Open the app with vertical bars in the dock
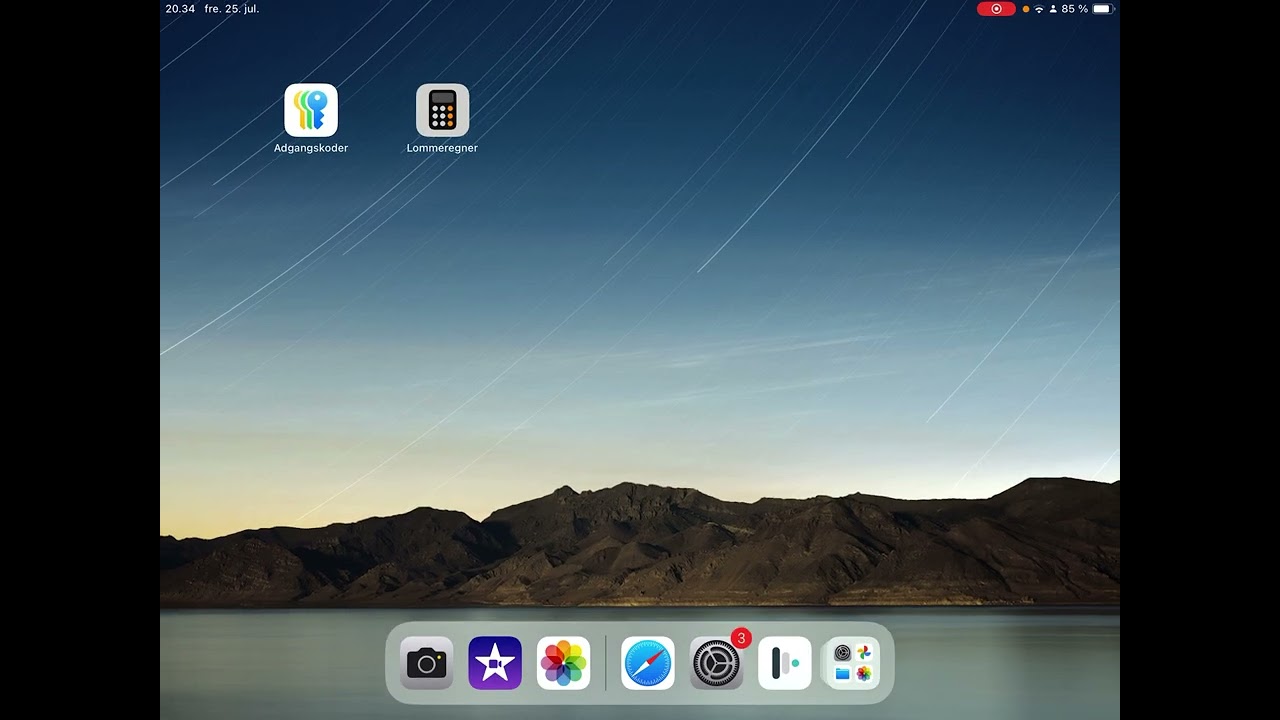 point(784,662)
